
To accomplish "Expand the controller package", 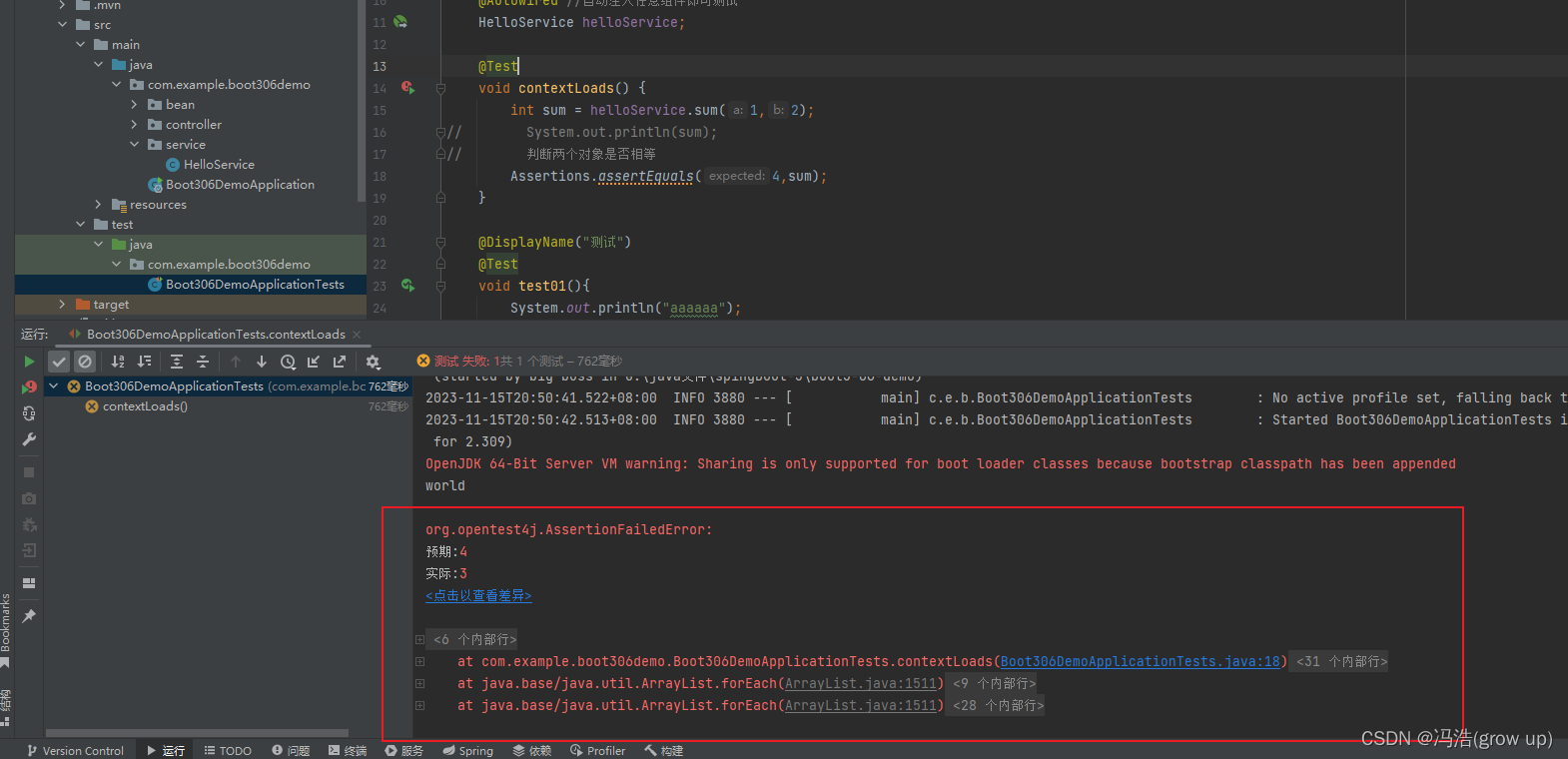I will pyautogui.click(x=135, y=125).
